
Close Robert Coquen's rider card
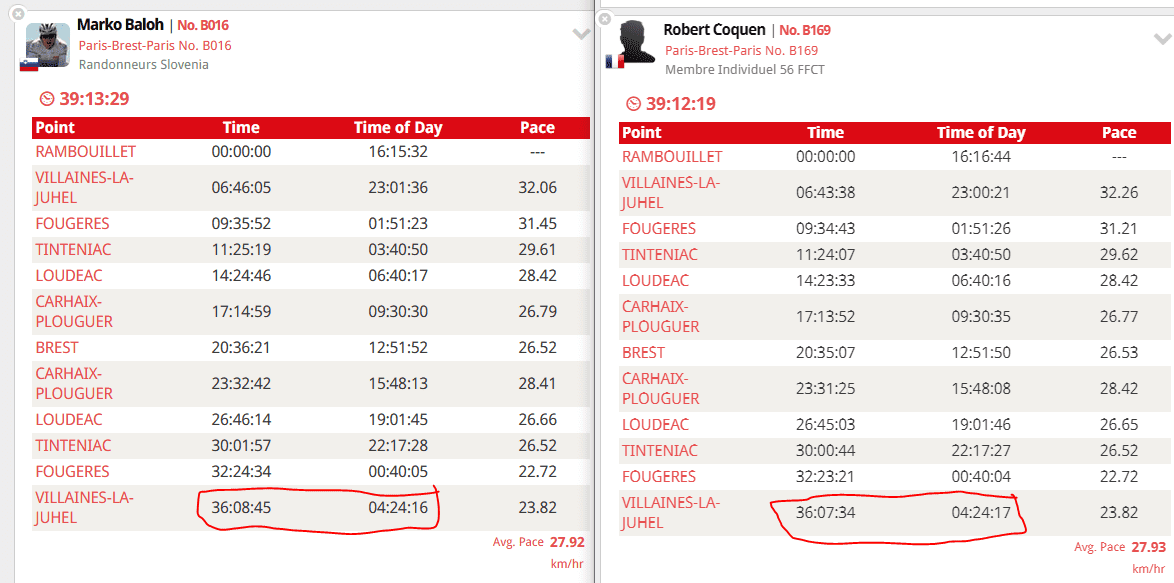pyautogui.click(x=604, y=20)
